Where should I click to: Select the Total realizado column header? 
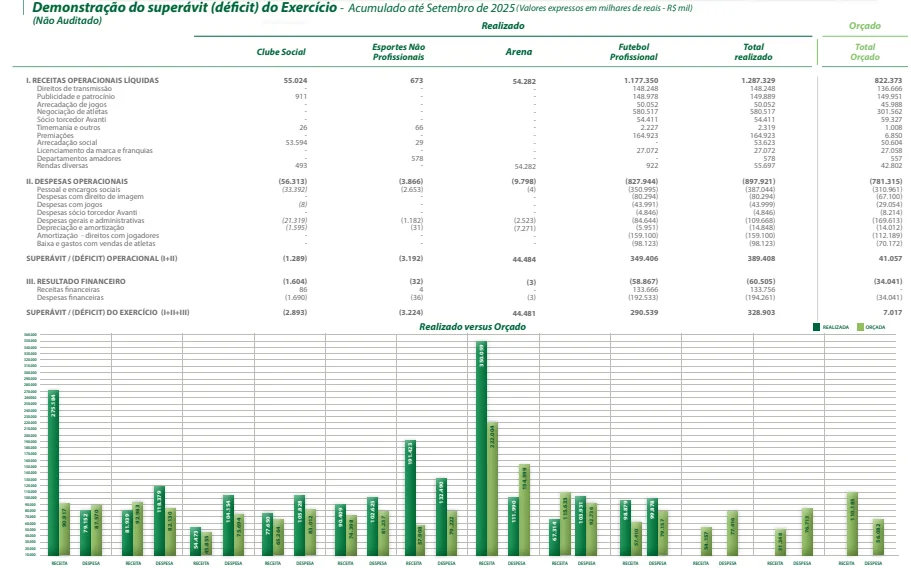click(754, 51)
